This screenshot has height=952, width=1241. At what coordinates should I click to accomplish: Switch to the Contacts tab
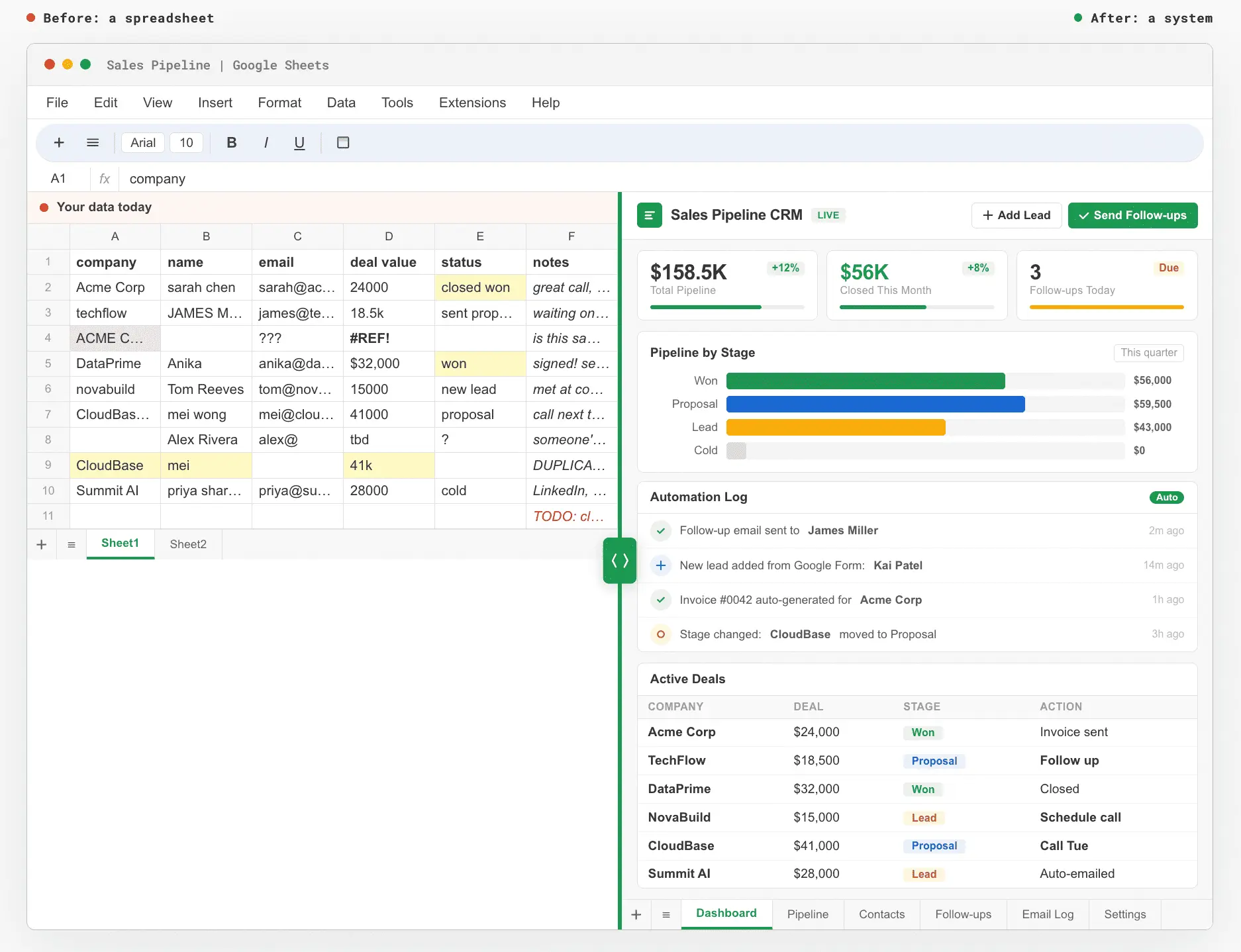click(881, 914)
